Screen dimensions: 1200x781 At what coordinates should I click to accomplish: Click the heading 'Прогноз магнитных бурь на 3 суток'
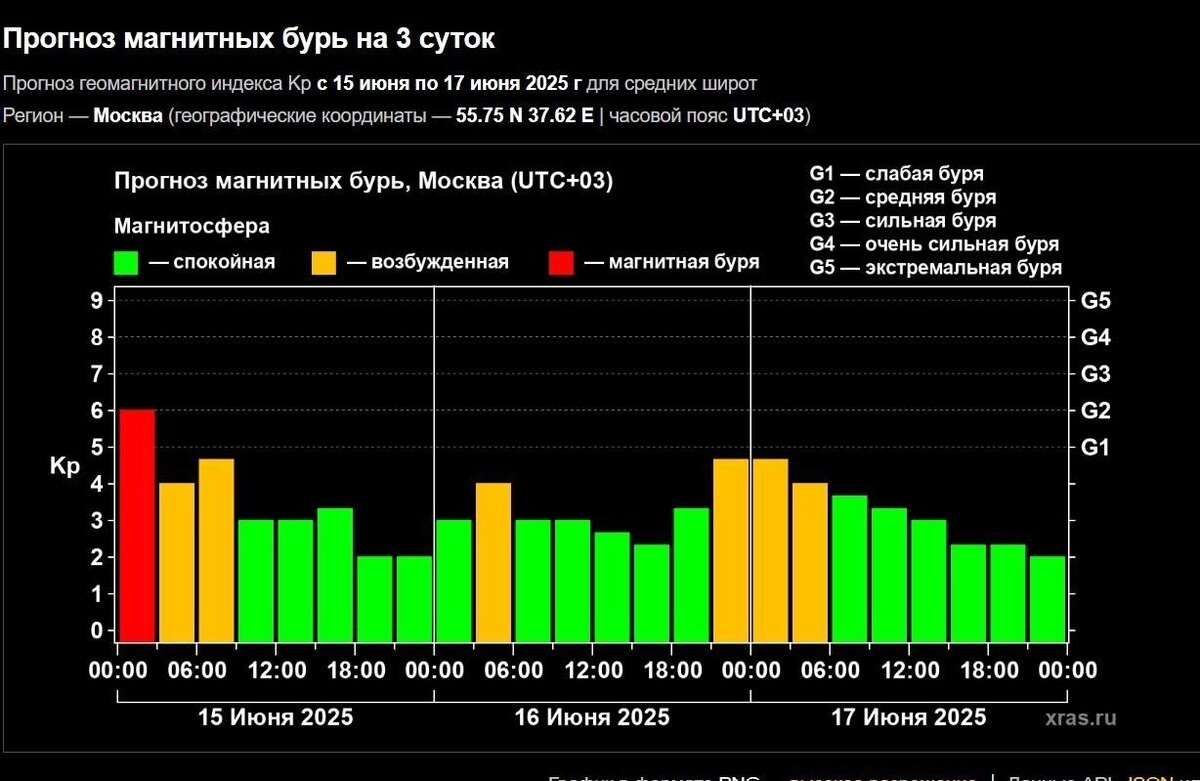(x=249, y=39)
